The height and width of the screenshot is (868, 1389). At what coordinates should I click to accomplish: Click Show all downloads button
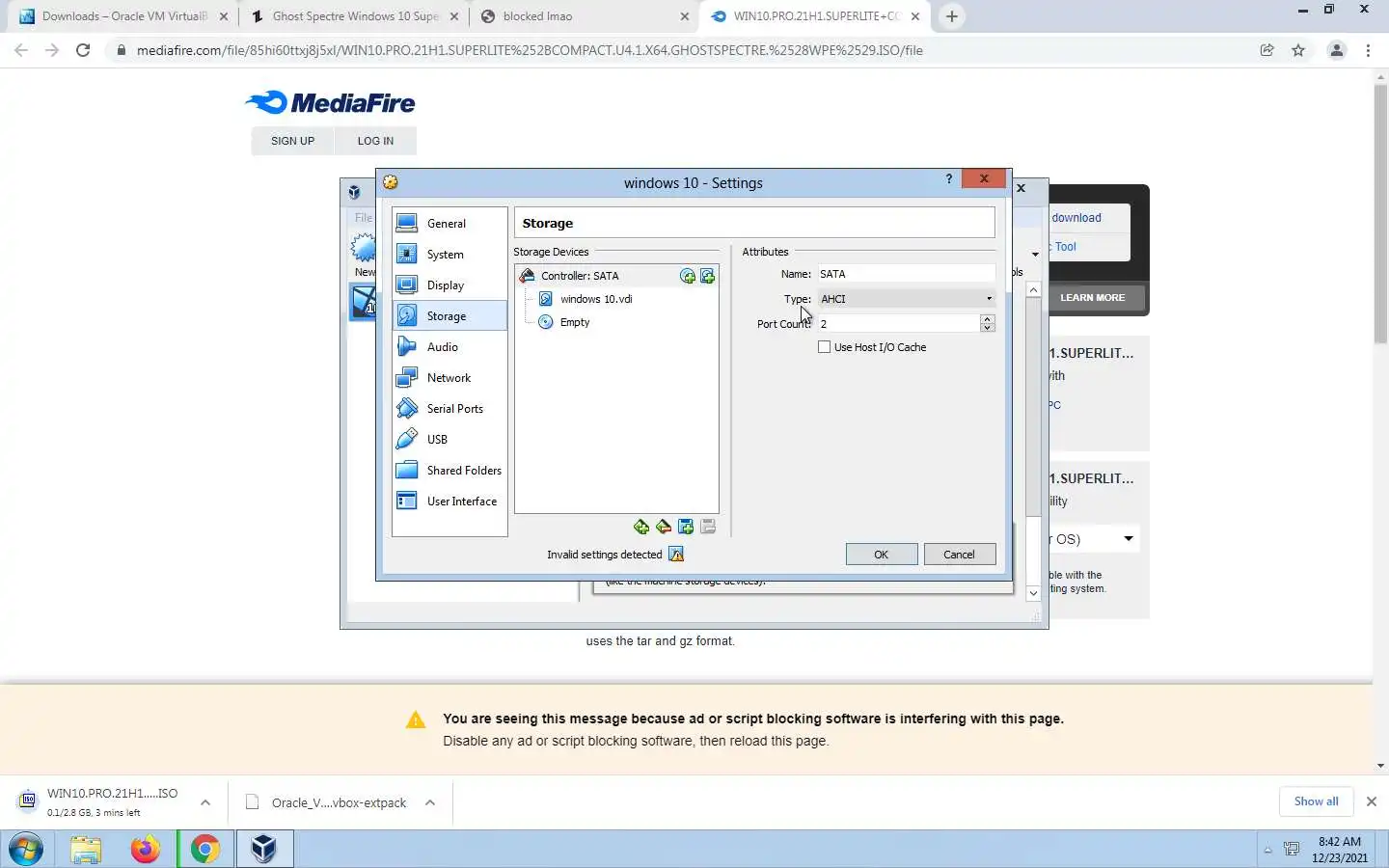(x=1316, y=801)
